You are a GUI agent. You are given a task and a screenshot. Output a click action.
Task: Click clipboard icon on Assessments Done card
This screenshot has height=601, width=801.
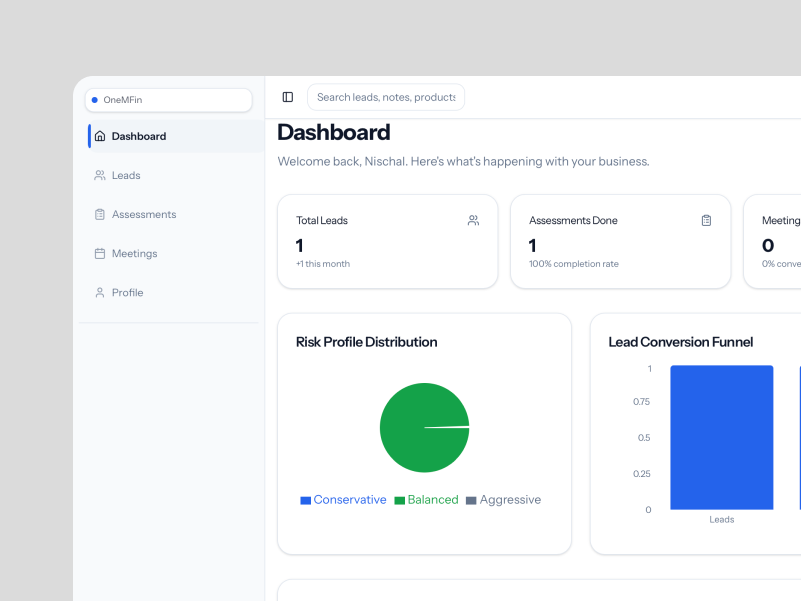click(706, 220)
